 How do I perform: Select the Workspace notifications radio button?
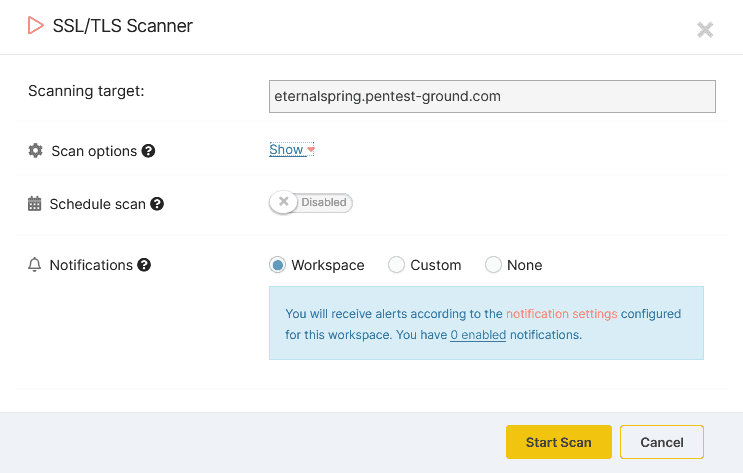(278, 265)
